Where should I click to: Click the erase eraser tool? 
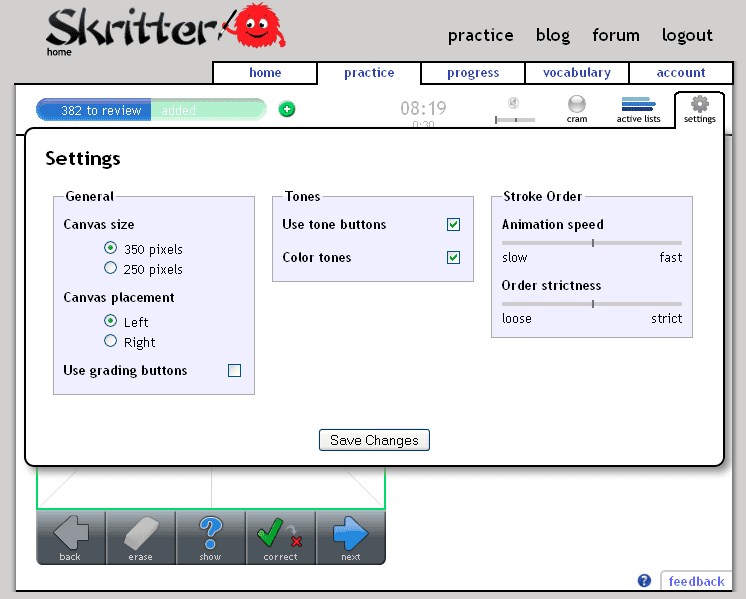[141, 538]
